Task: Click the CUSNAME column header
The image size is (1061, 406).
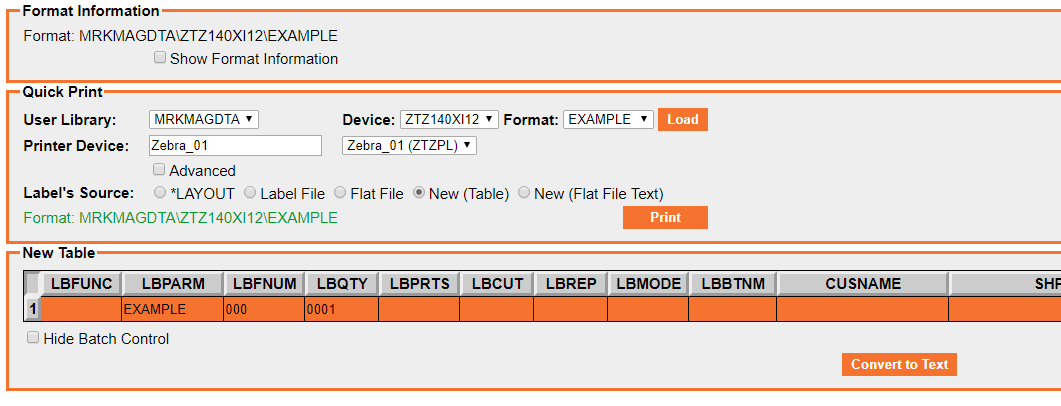Action: click(863, 284)
